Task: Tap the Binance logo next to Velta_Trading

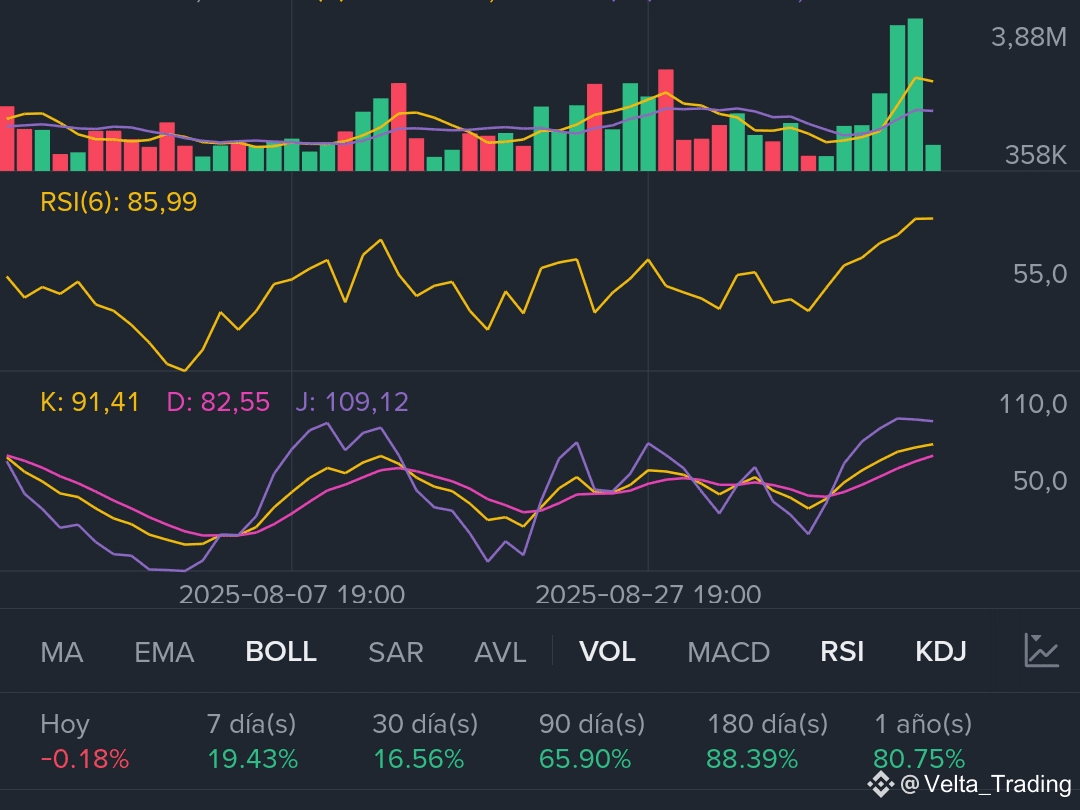Action: (x=880, y=783)
